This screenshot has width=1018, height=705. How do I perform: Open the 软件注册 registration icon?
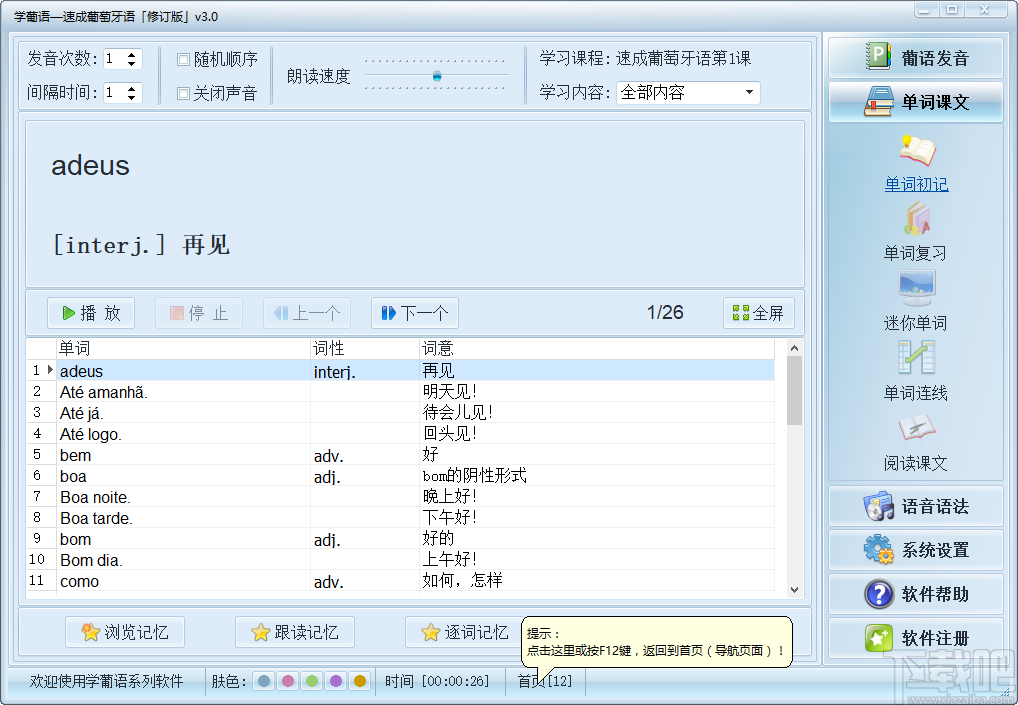tap(916, 638)
